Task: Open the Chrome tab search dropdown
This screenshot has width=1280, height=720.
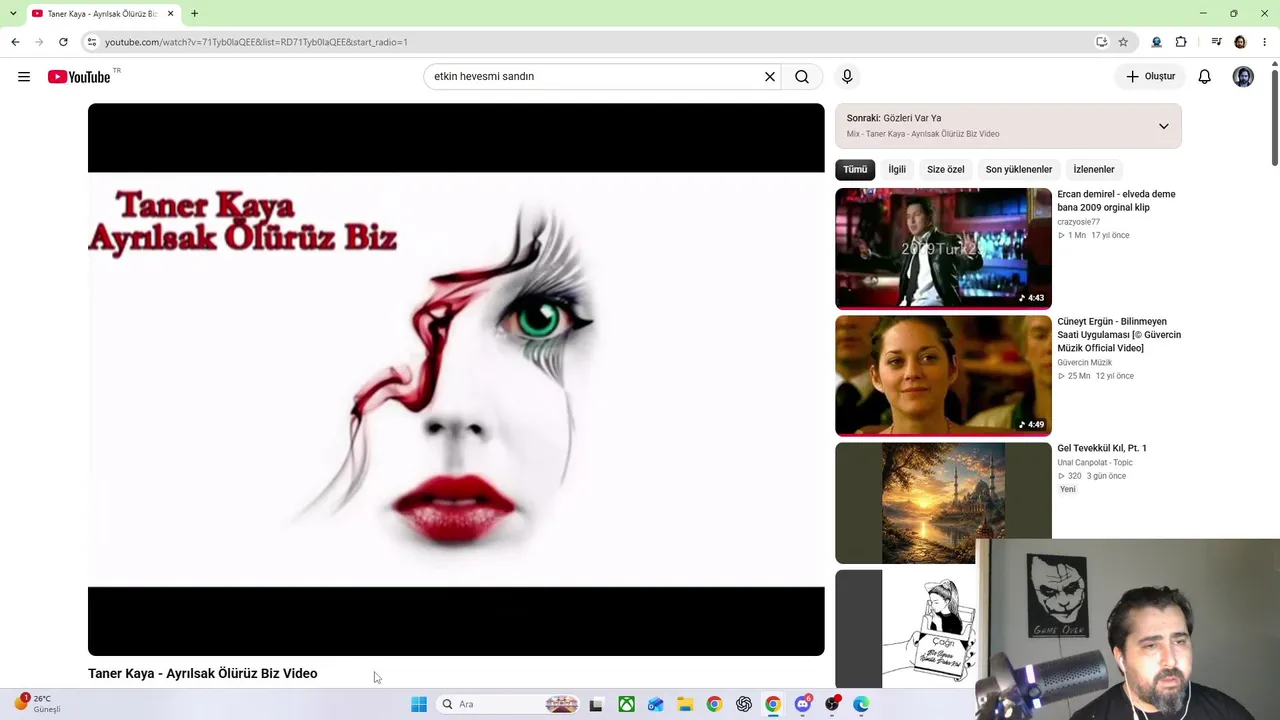Action: point(13,14)
